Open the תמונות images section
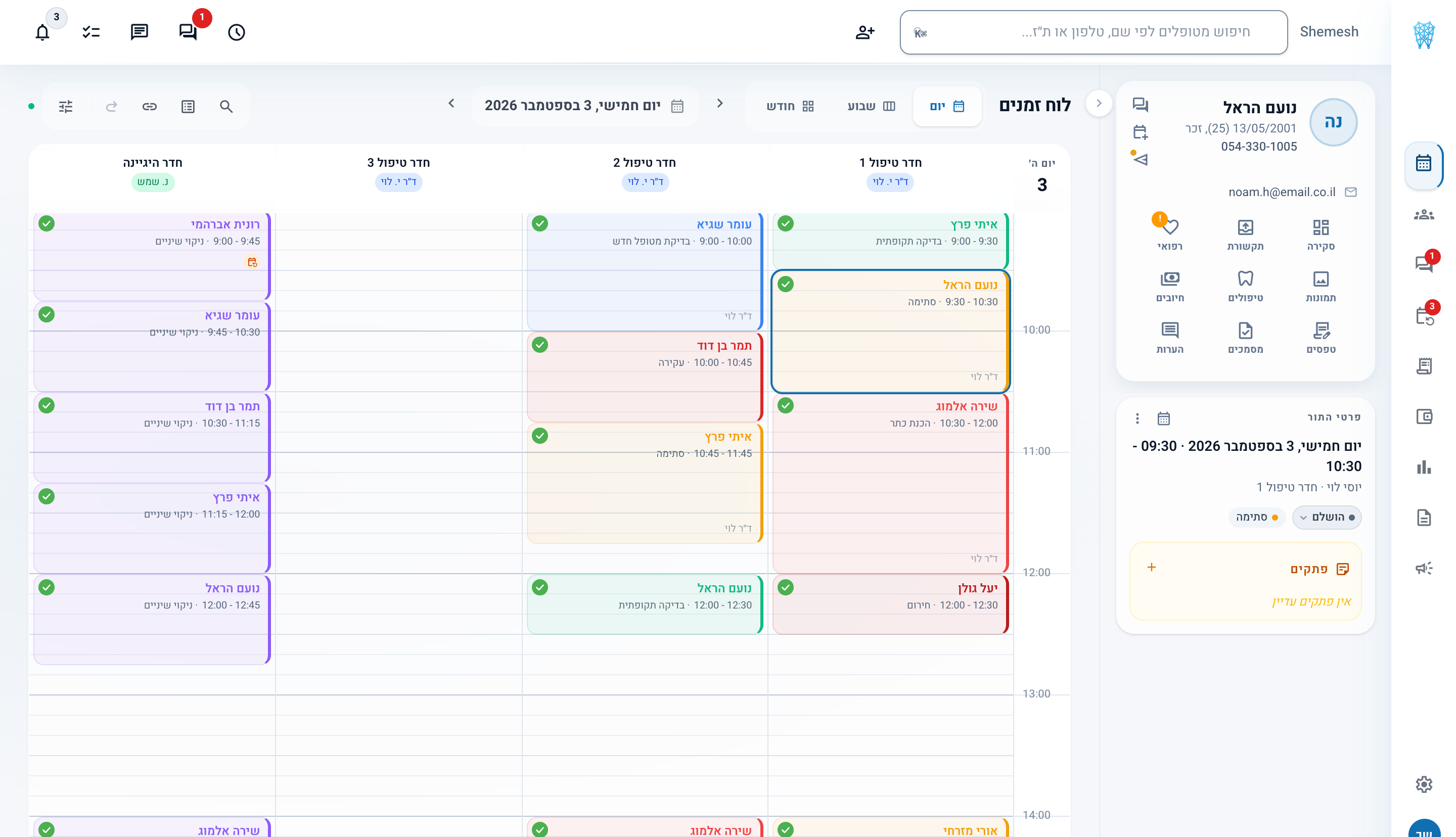 [x=1321, y=286]
